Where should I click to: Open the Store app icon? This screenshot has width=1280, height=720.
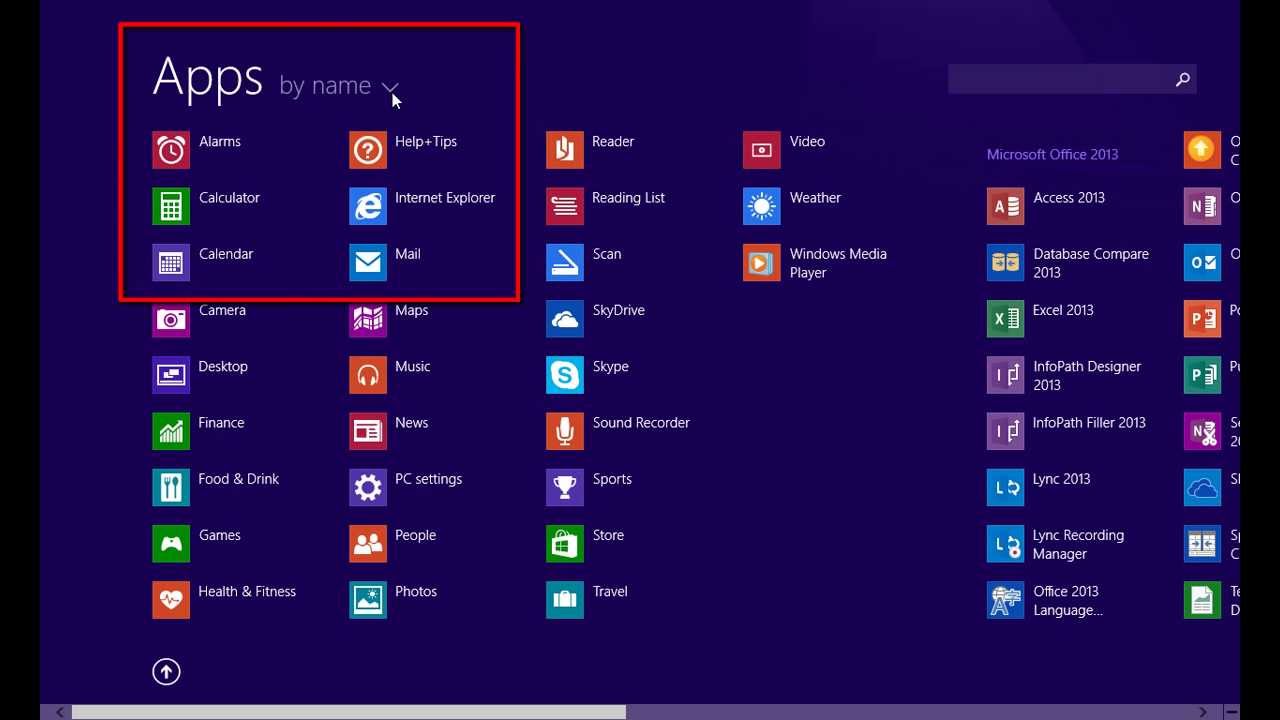[565, 544]
